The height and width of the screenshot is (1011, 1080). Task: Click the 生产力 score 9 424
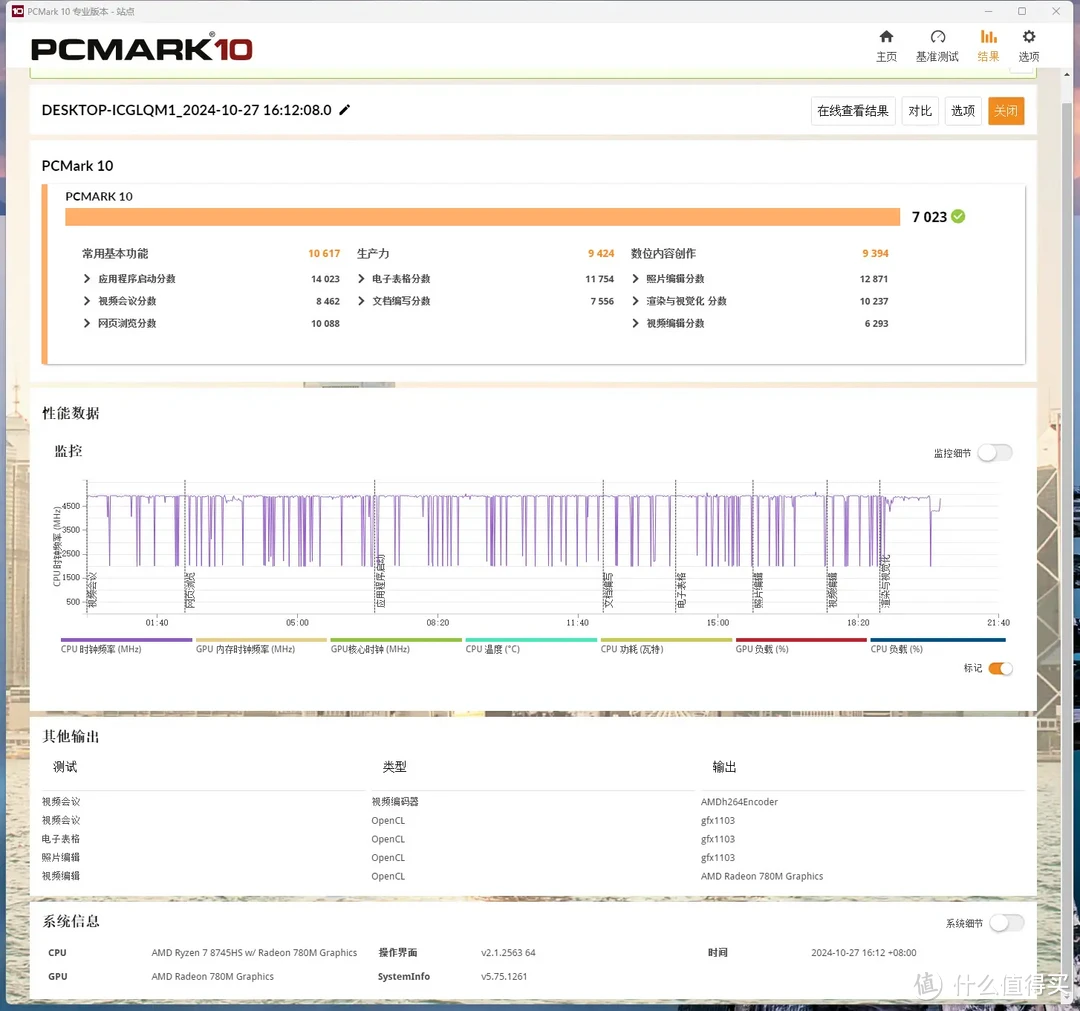601,253
